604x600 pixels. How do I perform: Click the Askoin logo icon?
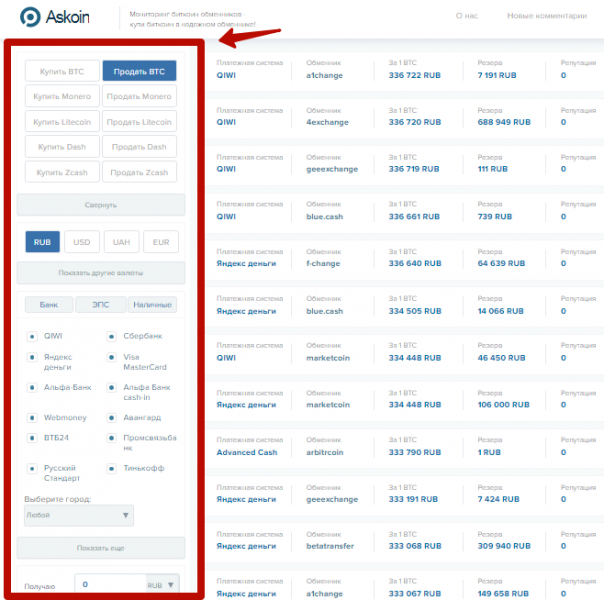tap(30, 17)
